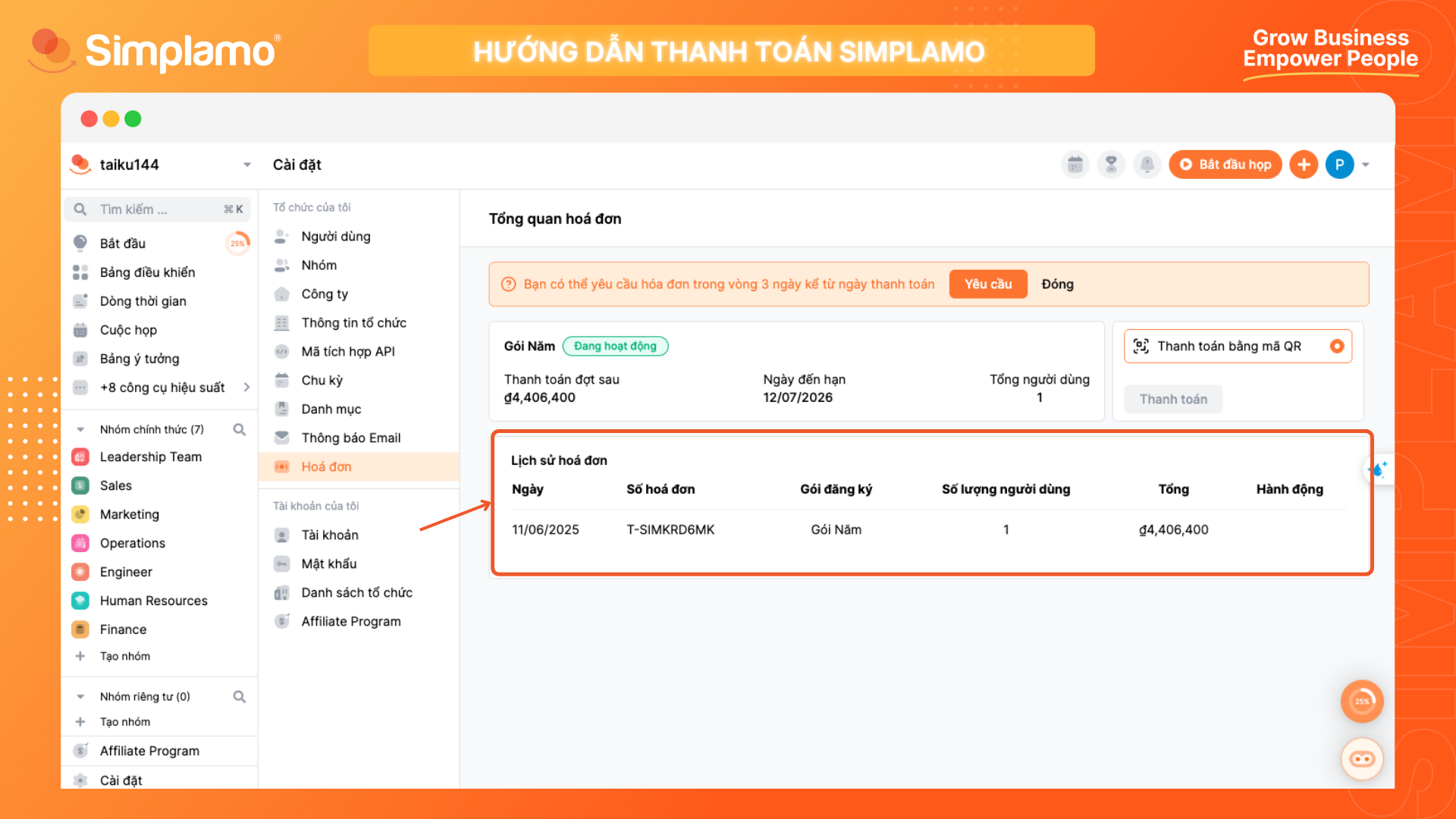Viewport: 1456px width, 819px height.
Task: Open the profile dropdown arrow
Action: pyautogui.click(x=1366, y=165)
